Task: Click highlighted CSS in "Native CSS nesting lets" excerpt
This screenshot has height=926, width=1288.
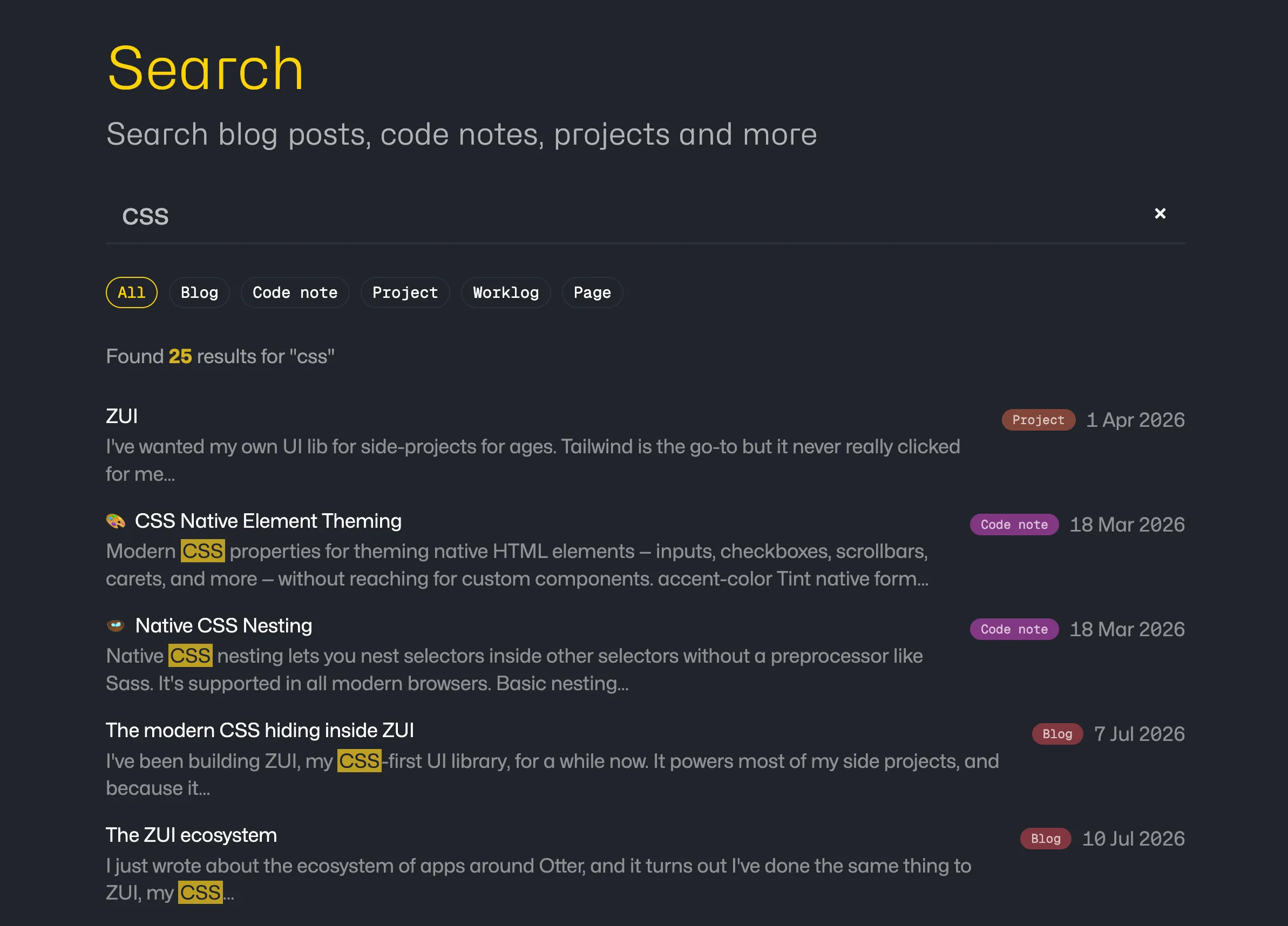Action: point(190,655)
